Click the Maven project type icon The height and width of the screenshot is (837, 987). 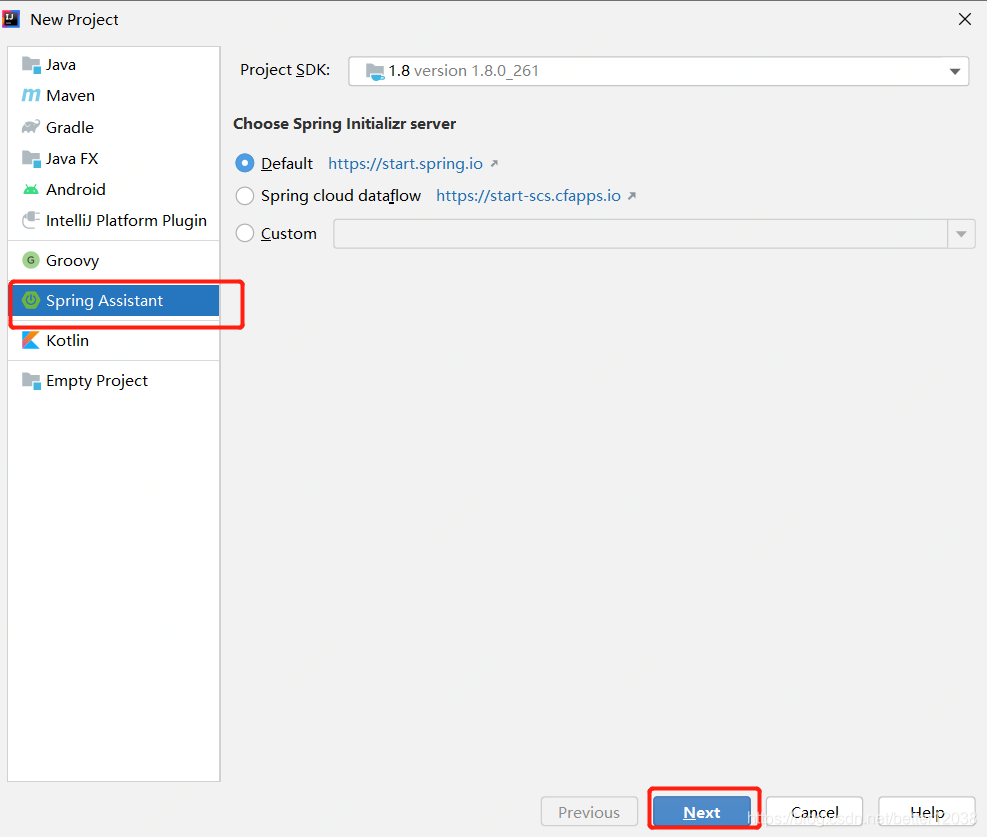(x=32, y=95)
